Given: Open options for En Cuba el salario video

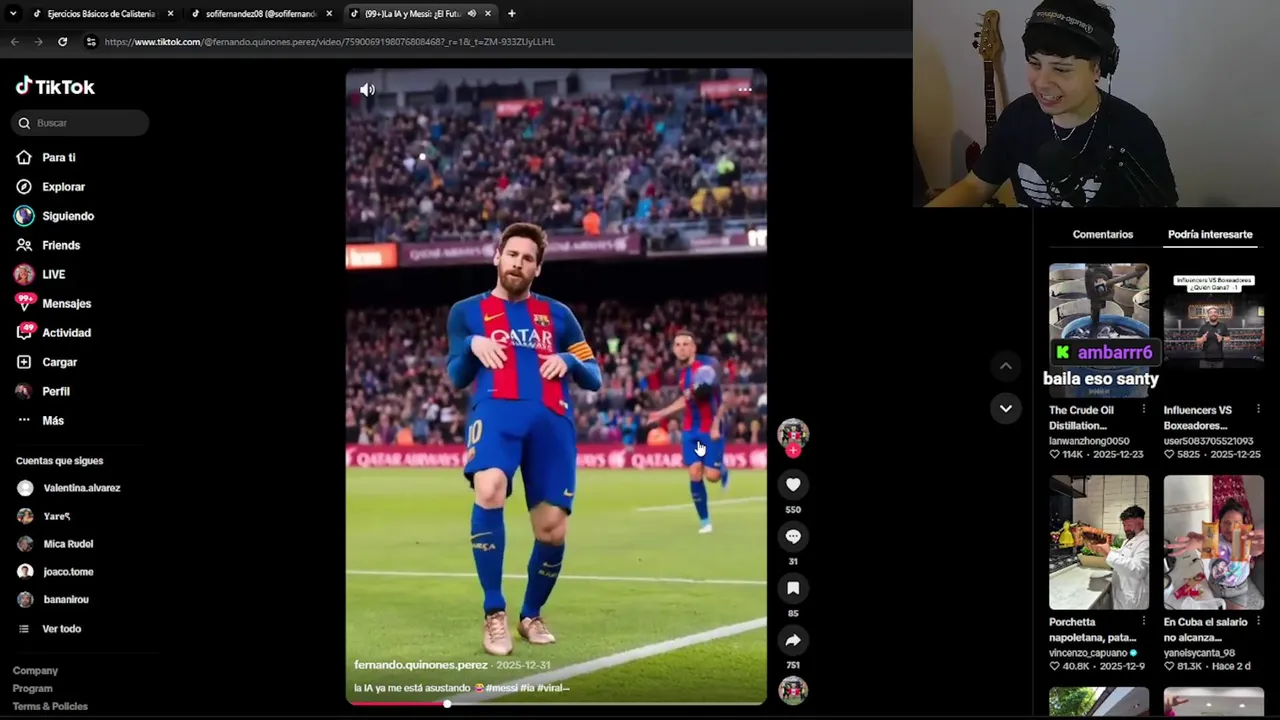Looking at the screenshot, I should 1258,622.
